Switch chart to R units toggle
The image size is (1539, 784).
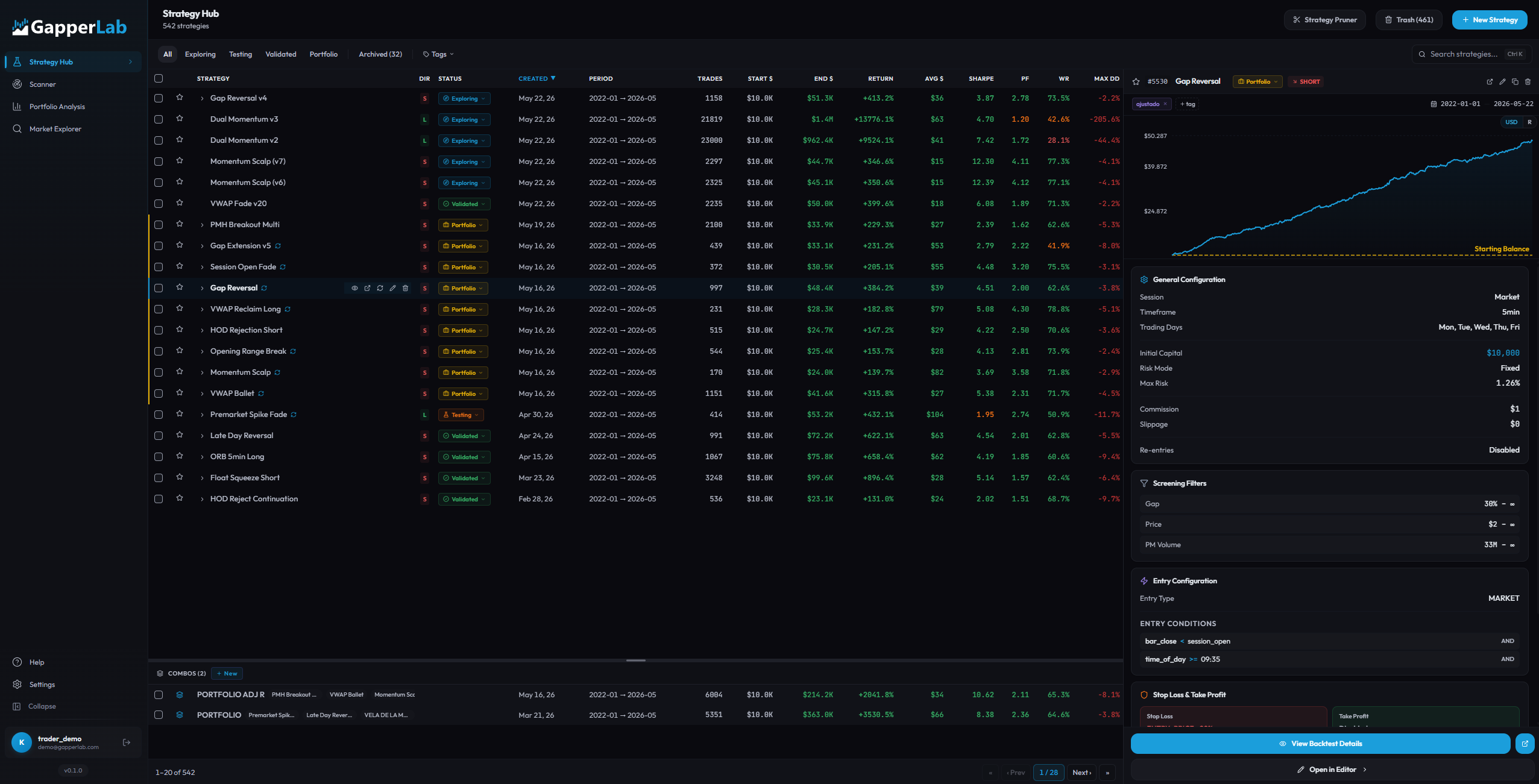(1529, 122)
